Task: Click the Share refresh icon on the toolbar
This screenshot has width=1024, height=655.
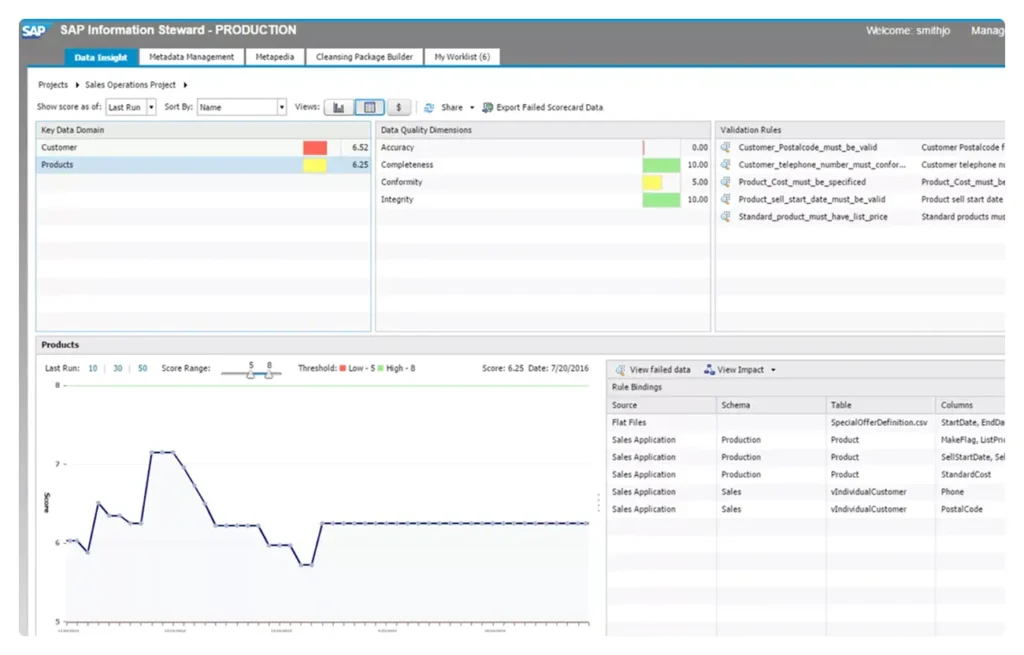Action: 430,107
